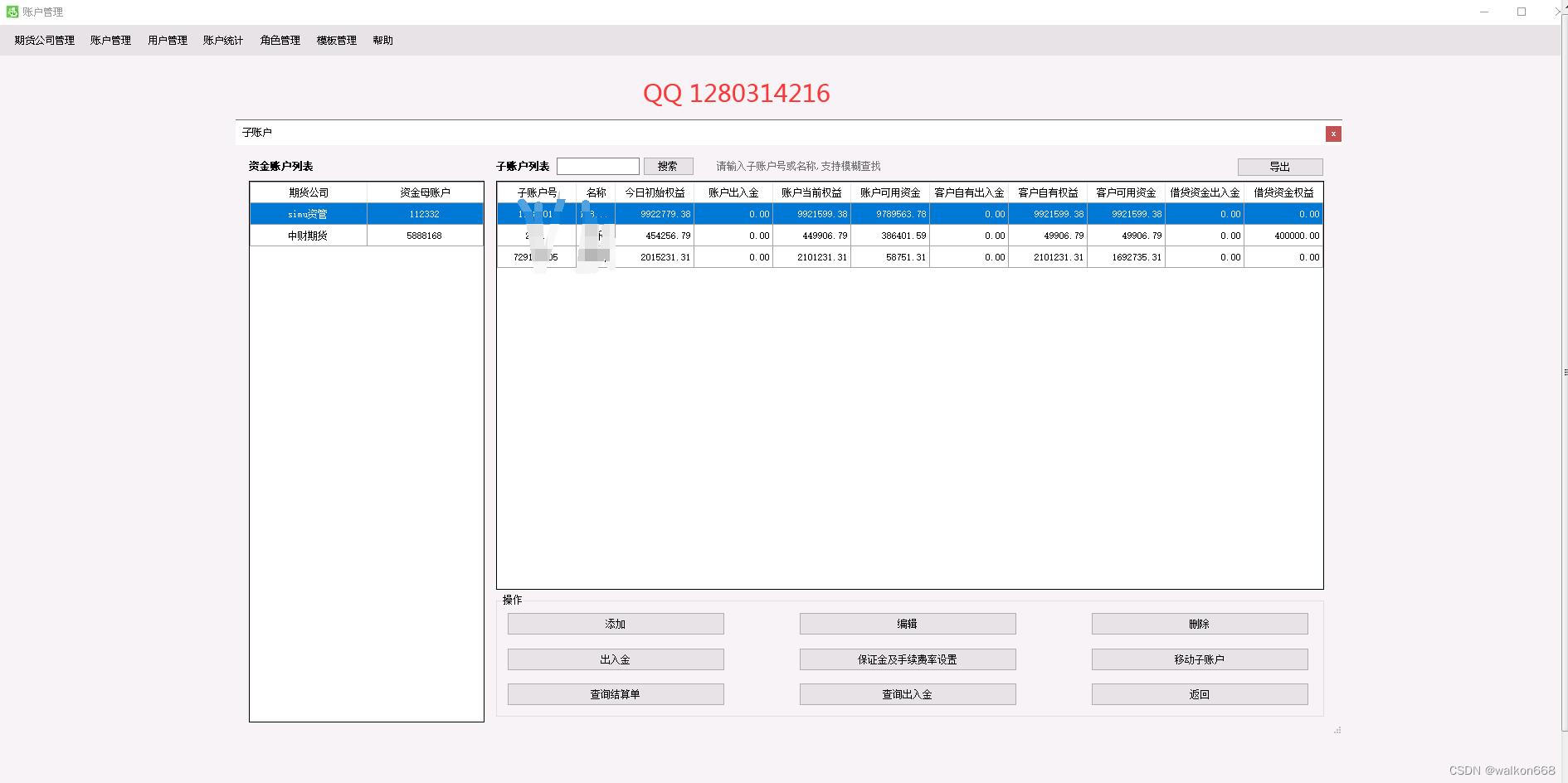1568x783 pixels.
Task: Click the 58751.31 cell
Action: [x=890, y=257]
